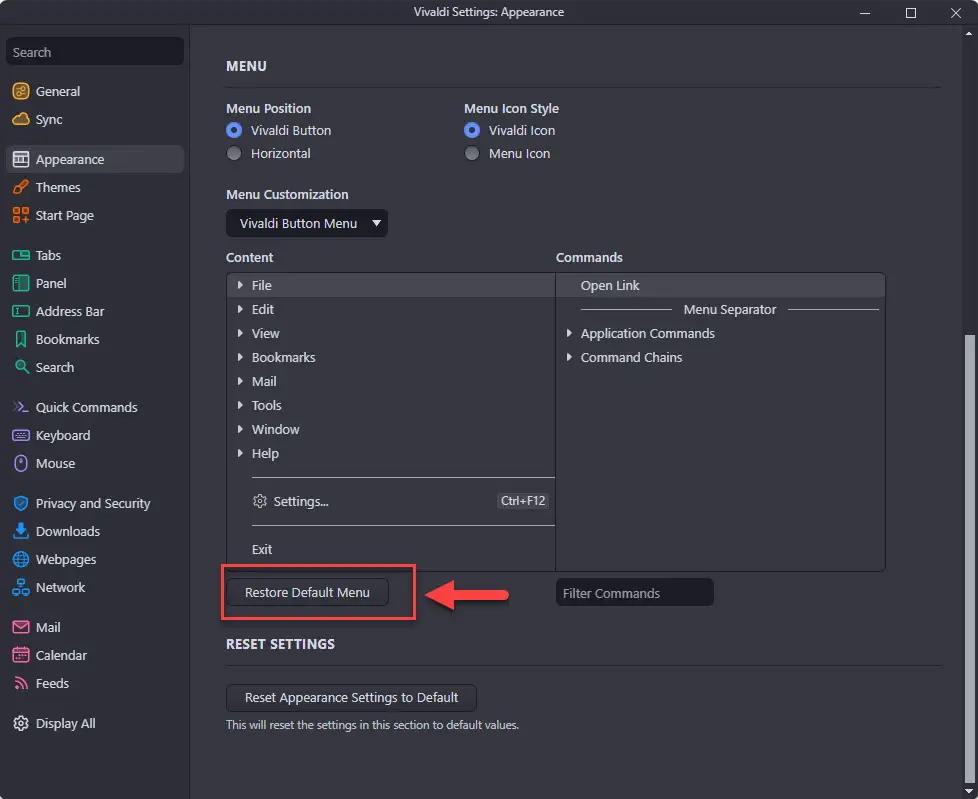Click the Sync cloud icon
Viewport: 978px width, 799px height.
21,119
